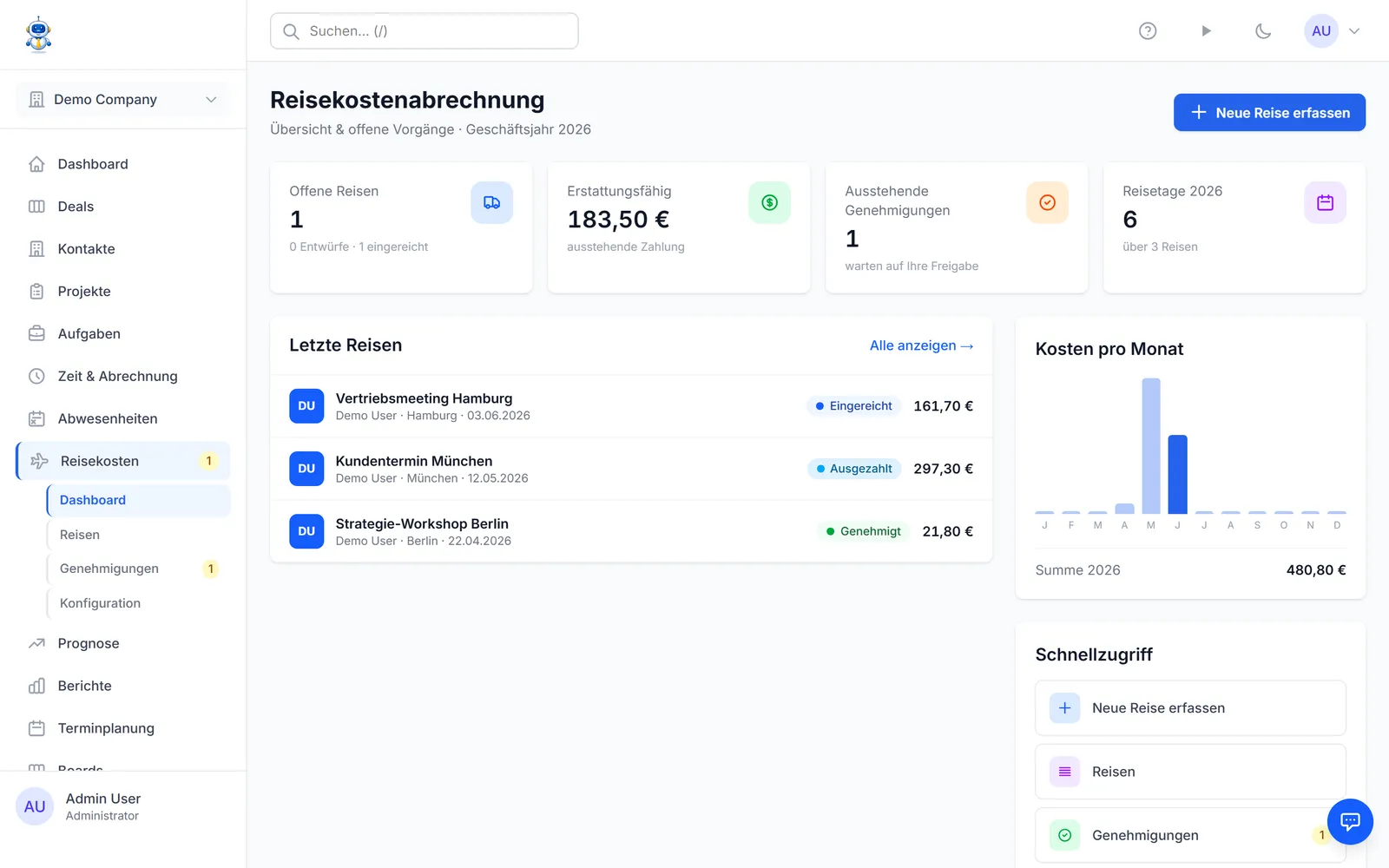Click the Erstattungsfähig dollar icon

click(769, 202)
